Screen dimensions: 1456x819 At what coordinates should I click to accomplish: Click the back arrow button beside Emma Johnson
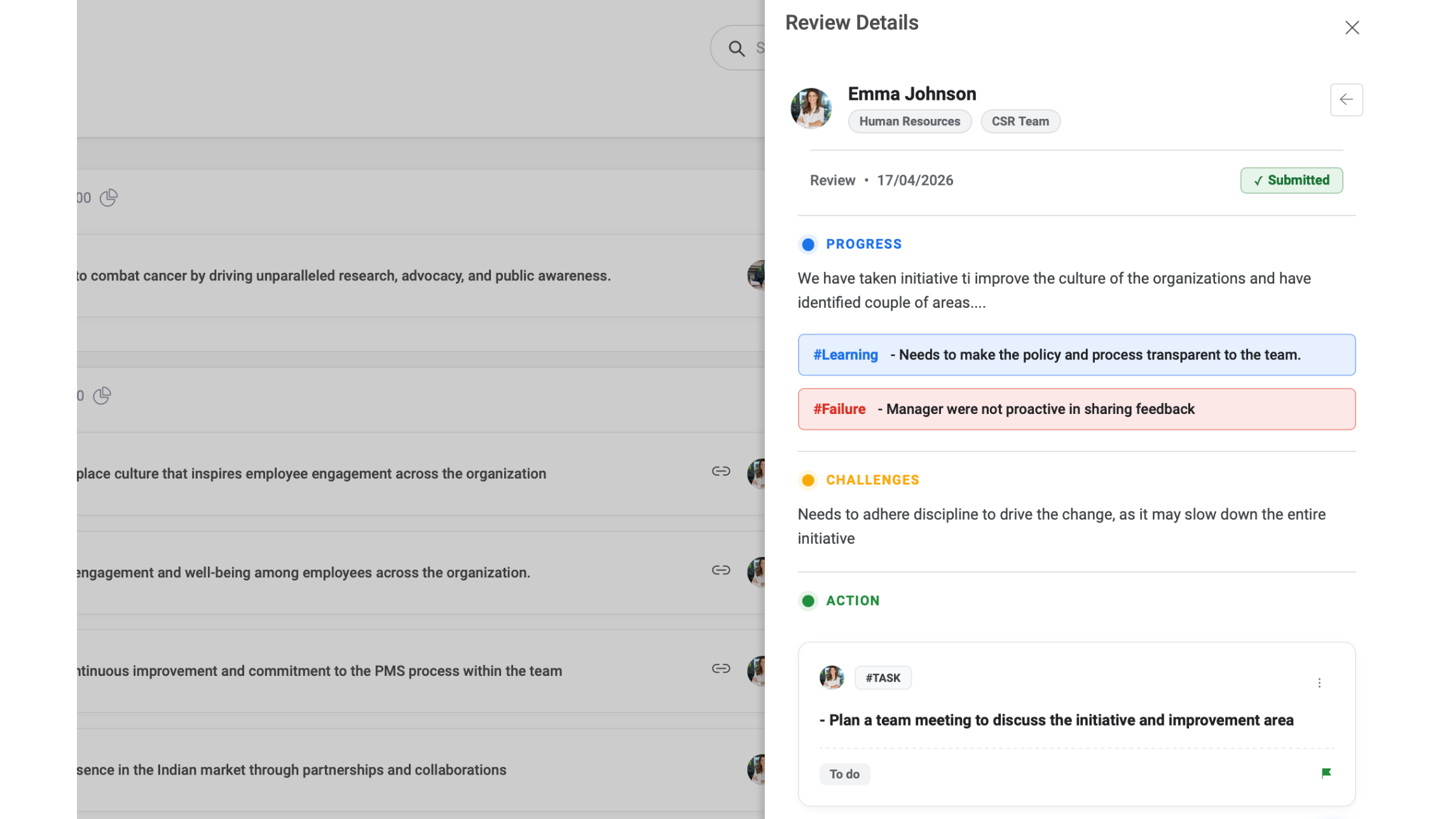coord(1346,100)
